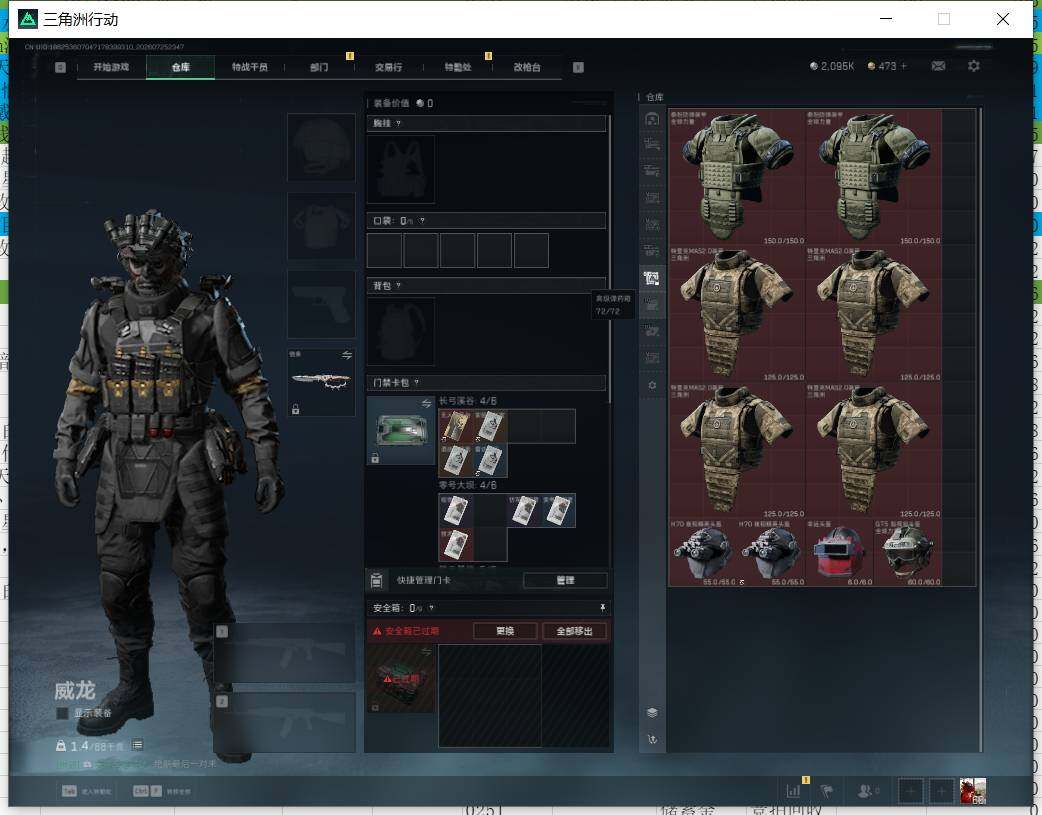Click the 更换 safe box replace button
Screen dimensions: 1042x815
[505, 631]
